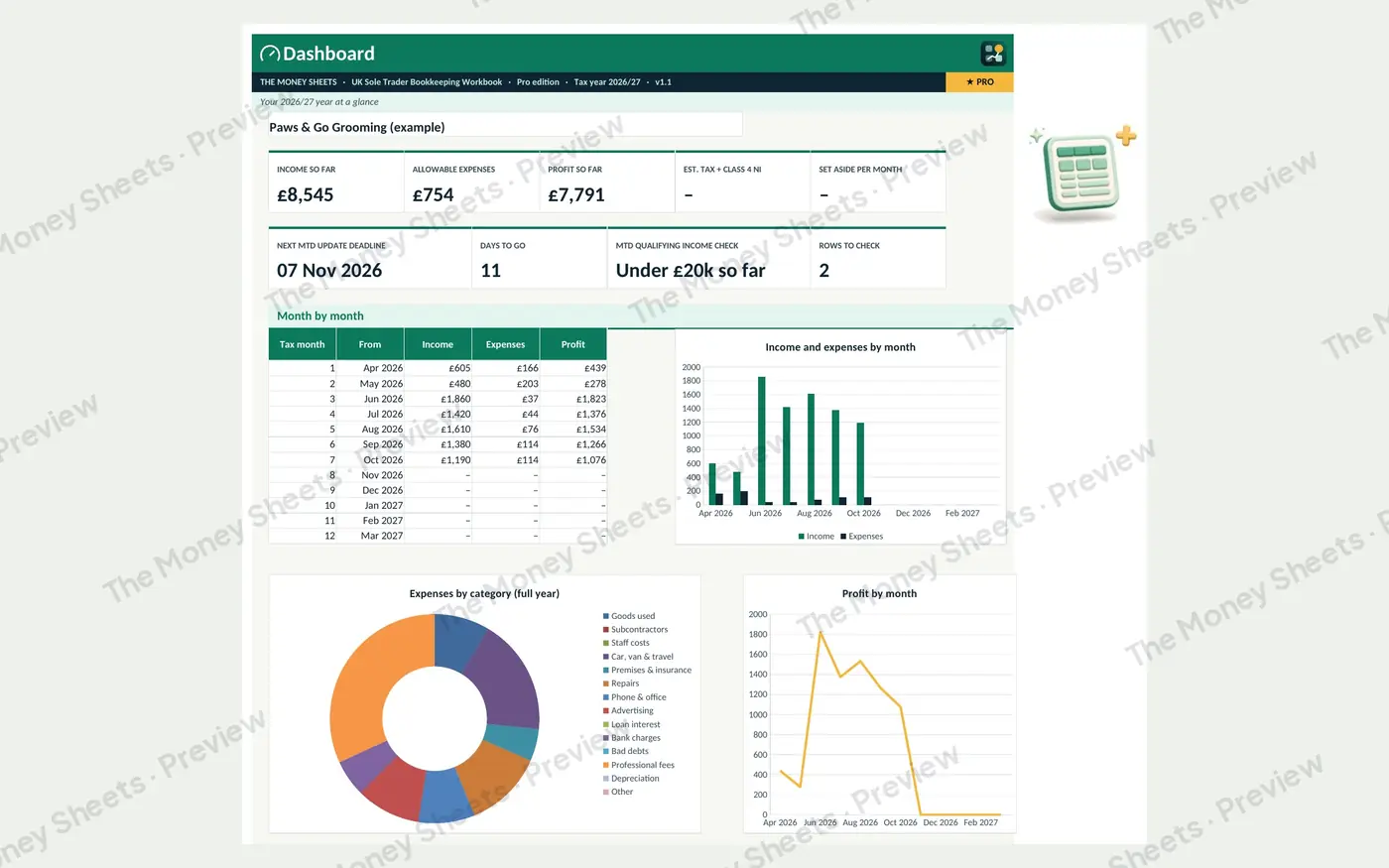The image size is (1389, 868).
Task: Click the gauge icon beside the Dashboard title
Action: point(269,54)
